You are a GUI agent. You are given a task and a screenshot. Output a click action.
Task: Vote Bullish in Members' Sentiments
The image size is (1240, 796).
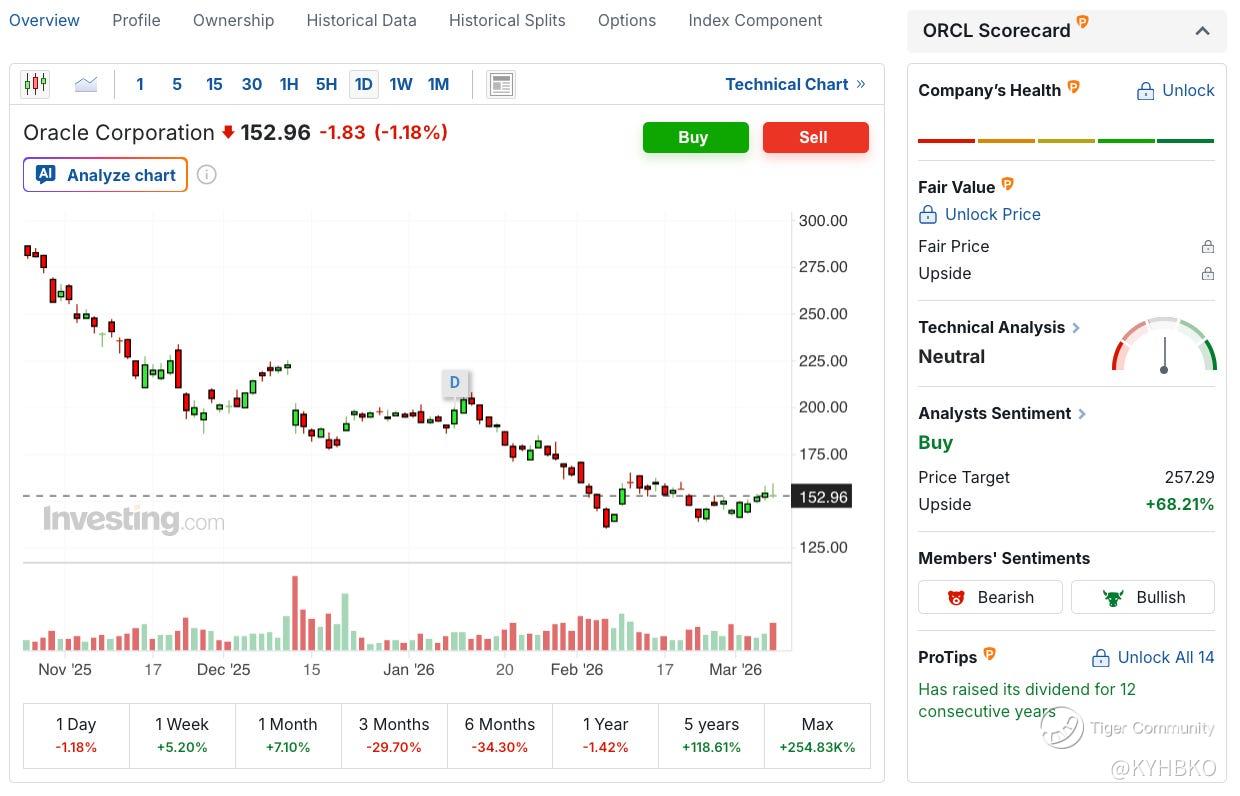point(1143,597)
